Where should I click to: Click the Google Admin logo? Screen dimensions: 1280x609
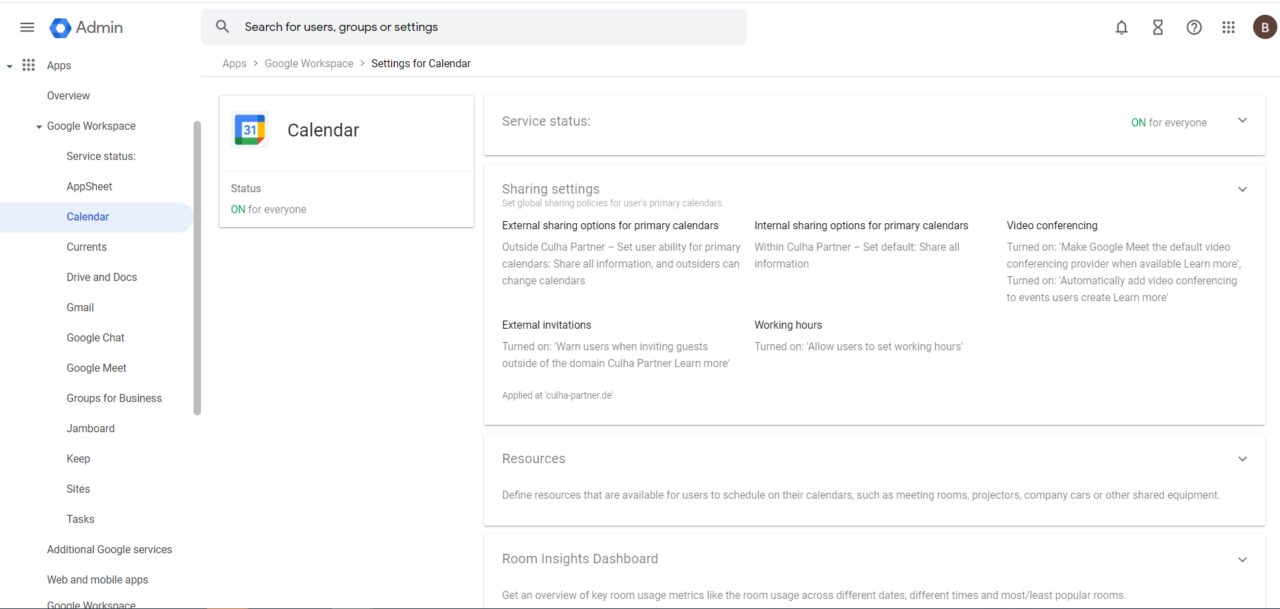click(86, 27)
